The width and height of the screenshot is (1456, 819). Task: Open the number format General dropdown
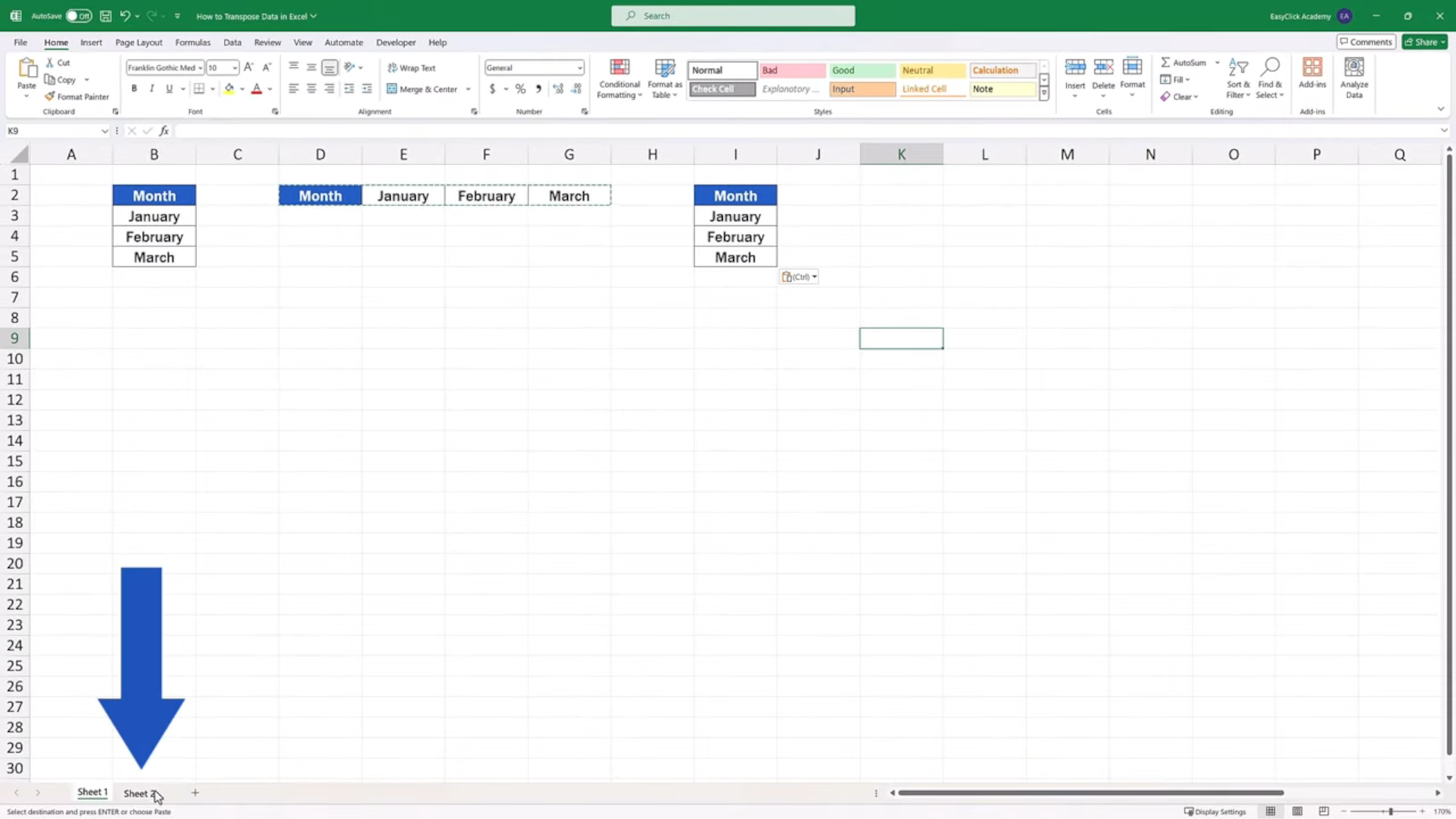[x=579, y=67]
